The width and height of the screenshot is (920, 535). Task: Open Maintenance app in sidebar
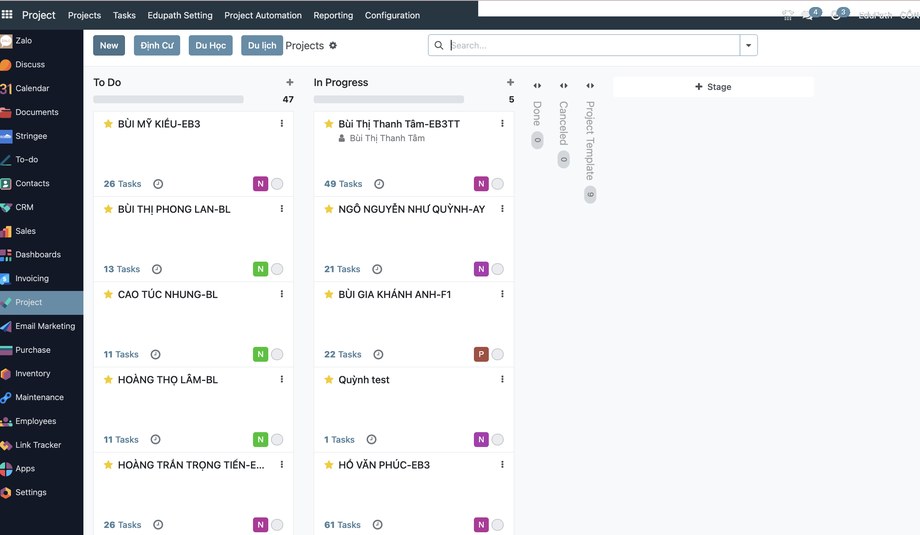(41, 397)
